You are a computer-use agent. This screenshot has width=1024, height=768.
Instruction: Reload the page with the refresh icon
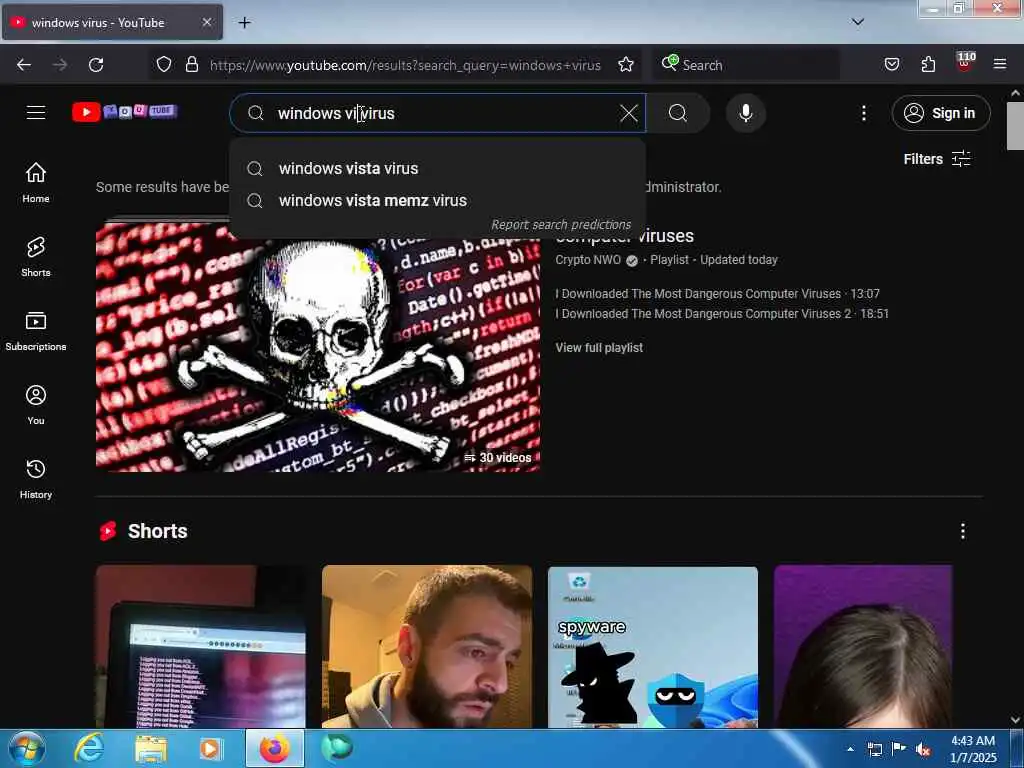click(x=96, y=65)
